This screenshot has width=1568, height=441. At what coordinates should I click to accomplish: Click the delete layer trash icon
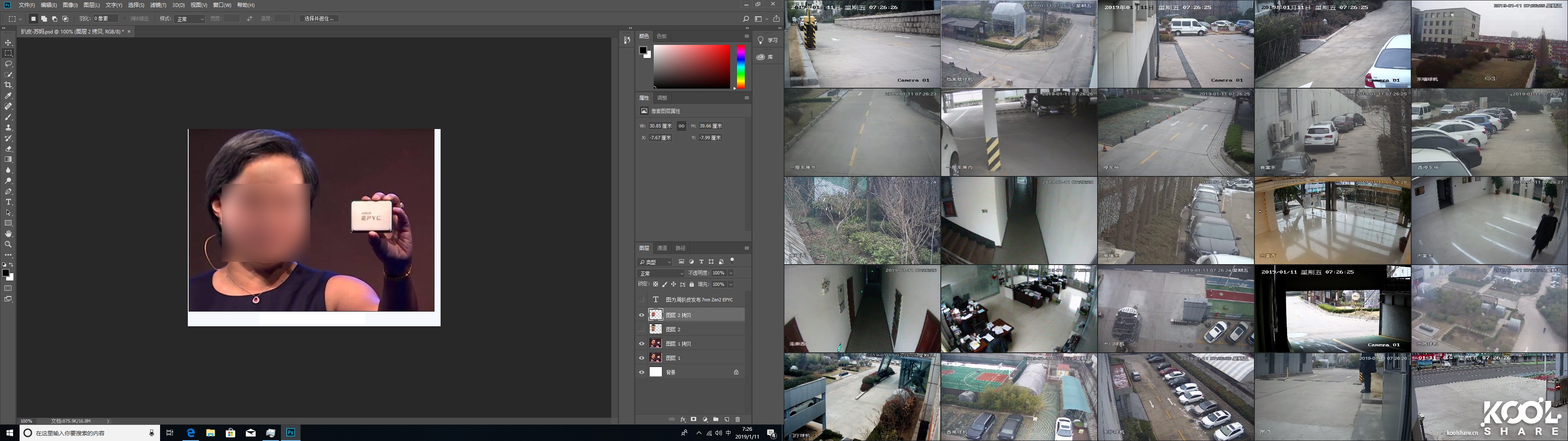(x=738, y=420)
